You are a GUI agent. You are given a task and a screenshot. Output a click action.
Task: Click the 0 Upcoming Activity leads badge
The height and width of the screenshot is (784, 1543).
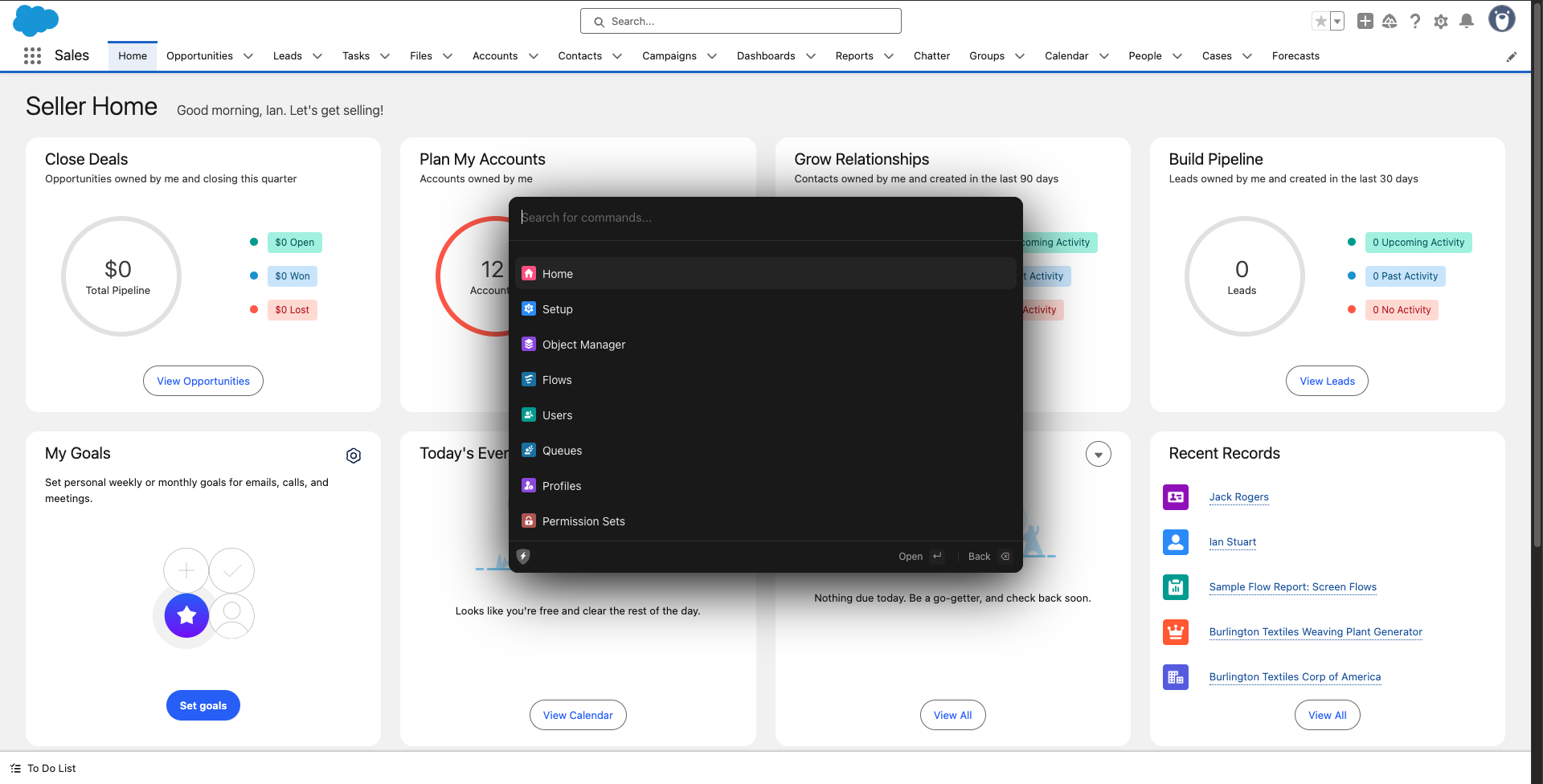[1418, 243]
